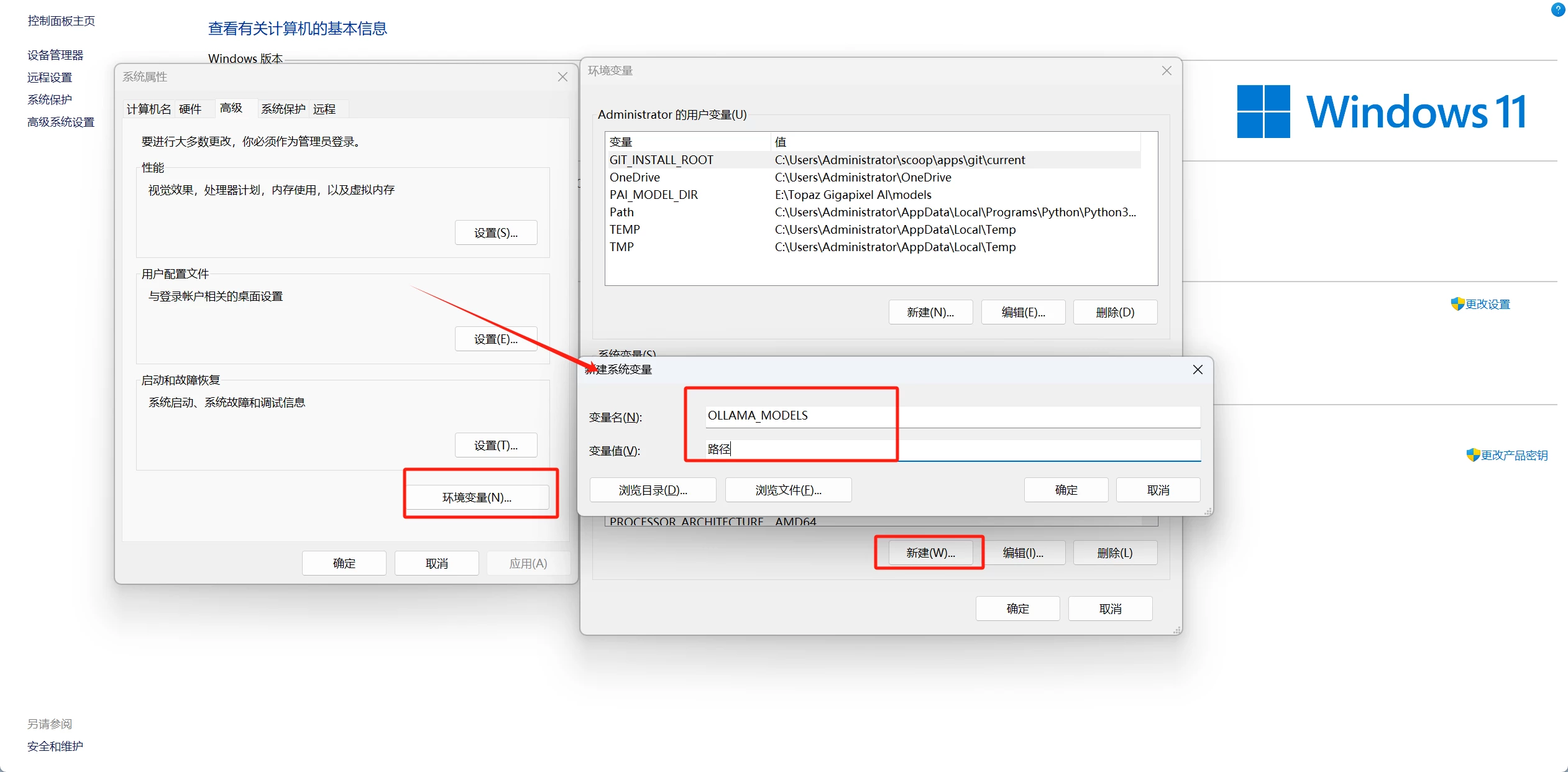
Task: Switch to the 硬件 tab
Action: pyautogui.click(x=190, y=109)
